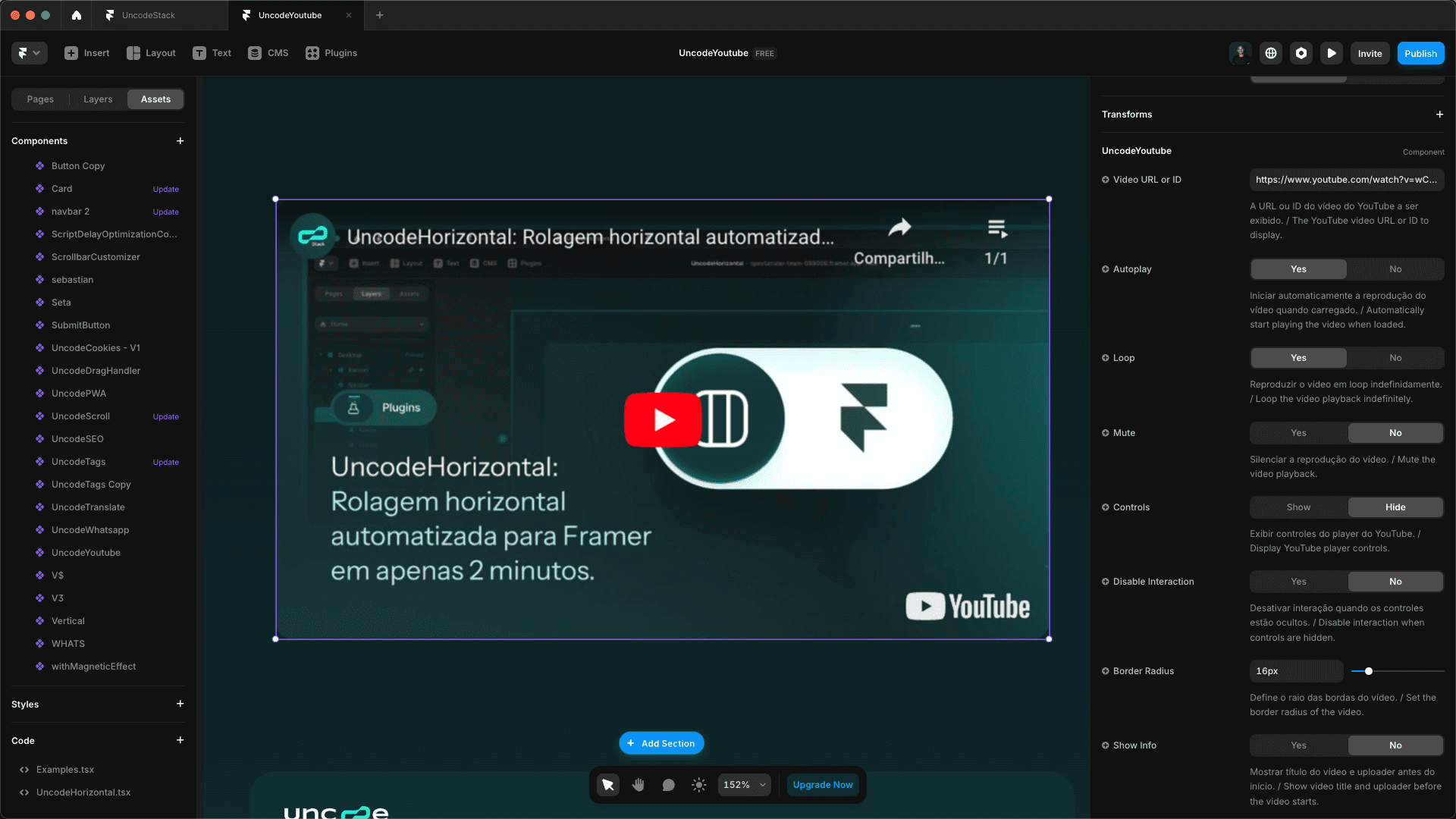Image resolution: width=1456 pixels, height=819 pixels.
Task: Click the Invite button
Action: 1370,53
